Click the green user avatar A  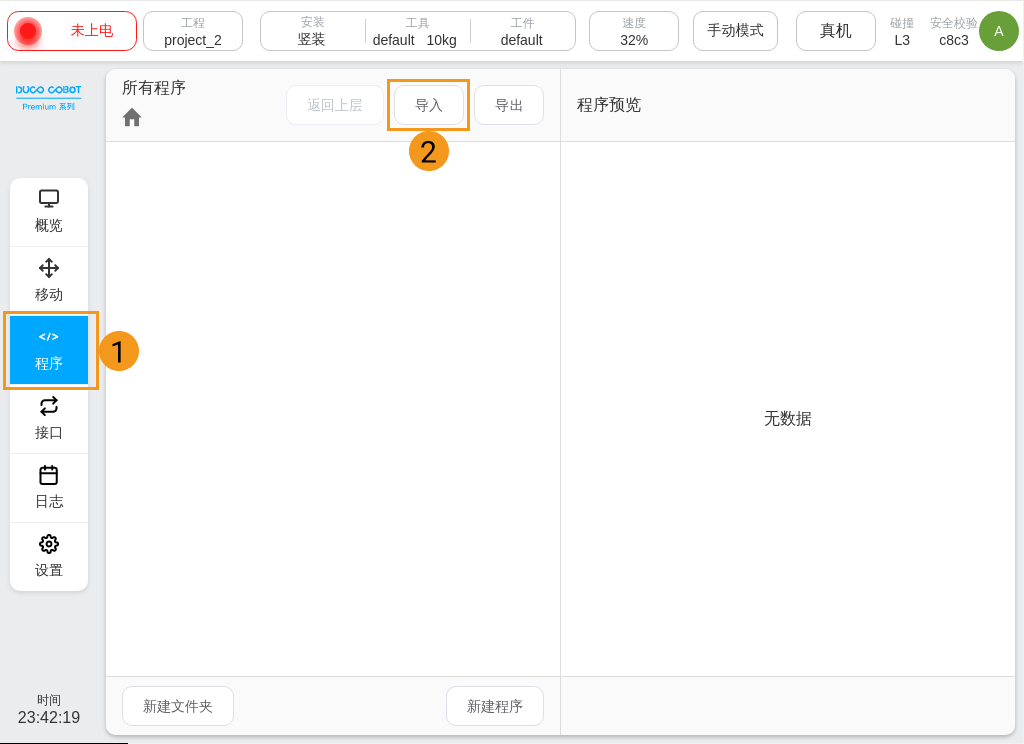[x=998, y=31]
